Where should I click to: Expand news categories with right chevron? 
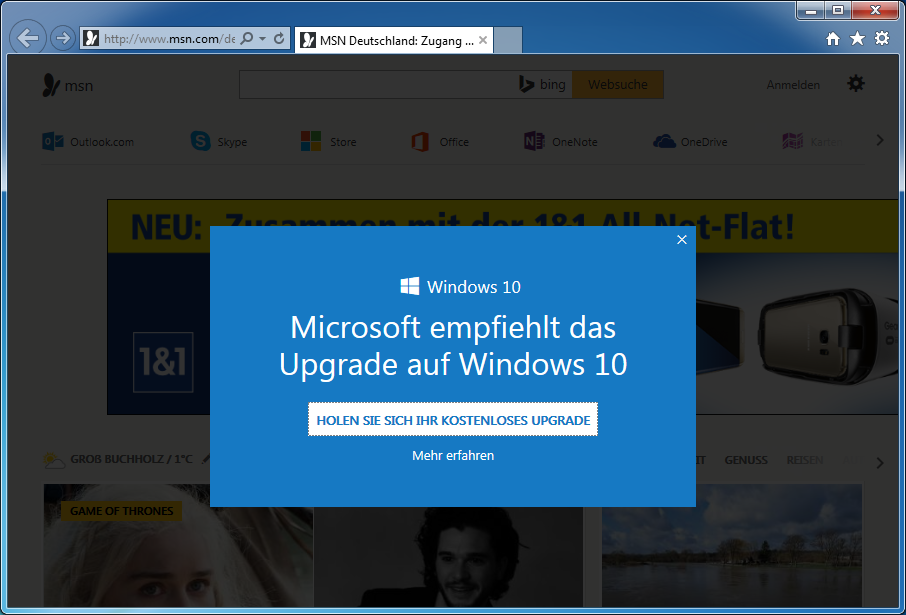pos(880,462)
